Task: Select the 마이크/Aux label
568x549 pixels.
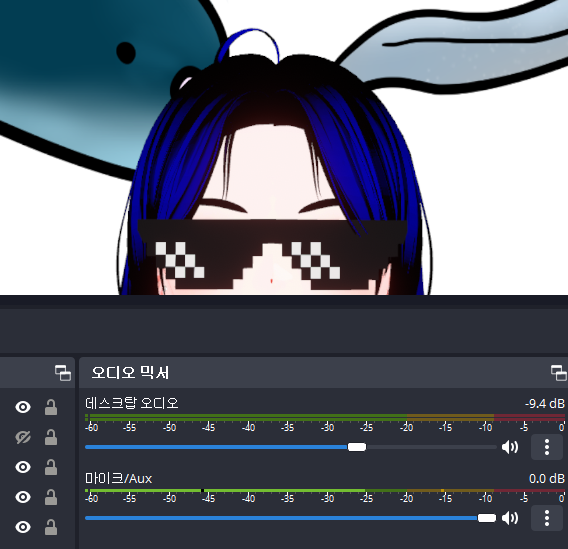Action: [118, 478]
